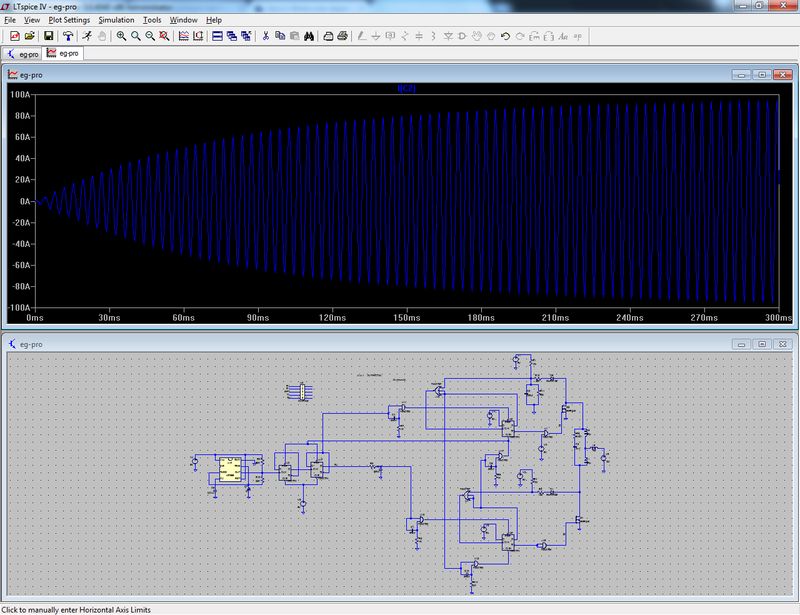Image resolution: width=800 pixels, height=615 pixels.
Task: Click the Cascade/close all windows icon
Action: (x=246, y=36)
